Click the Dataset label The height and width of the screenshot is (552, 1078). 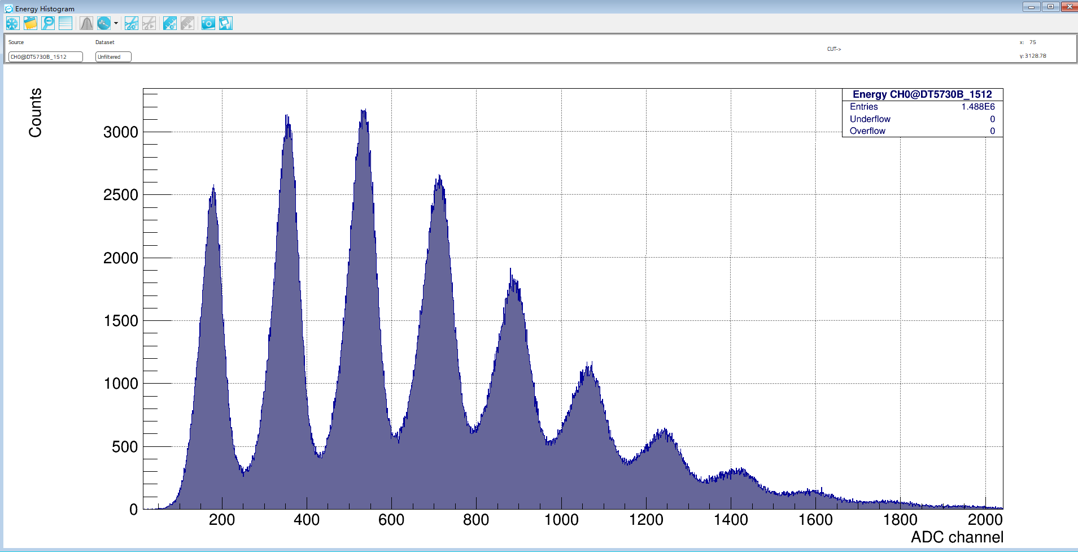[104, 43]
